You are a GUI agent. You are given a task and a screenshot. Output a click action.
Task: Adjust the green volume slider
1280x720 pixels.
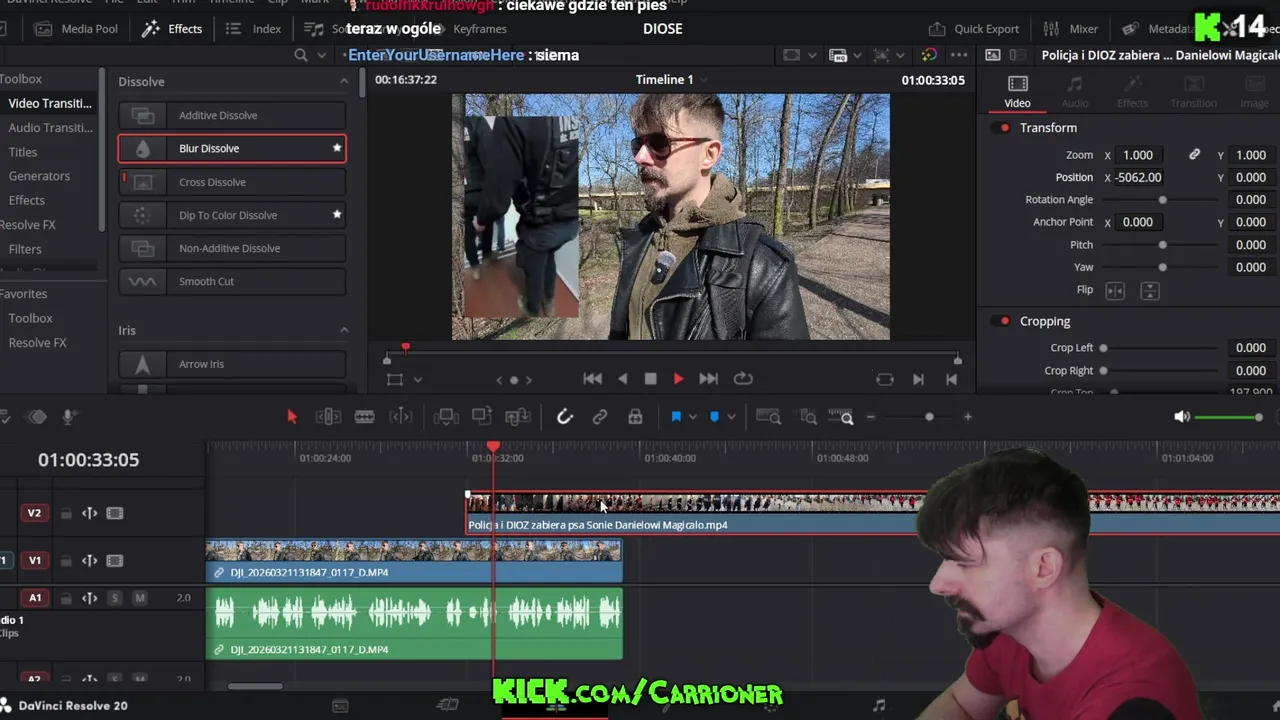[x=1229, y=417]
